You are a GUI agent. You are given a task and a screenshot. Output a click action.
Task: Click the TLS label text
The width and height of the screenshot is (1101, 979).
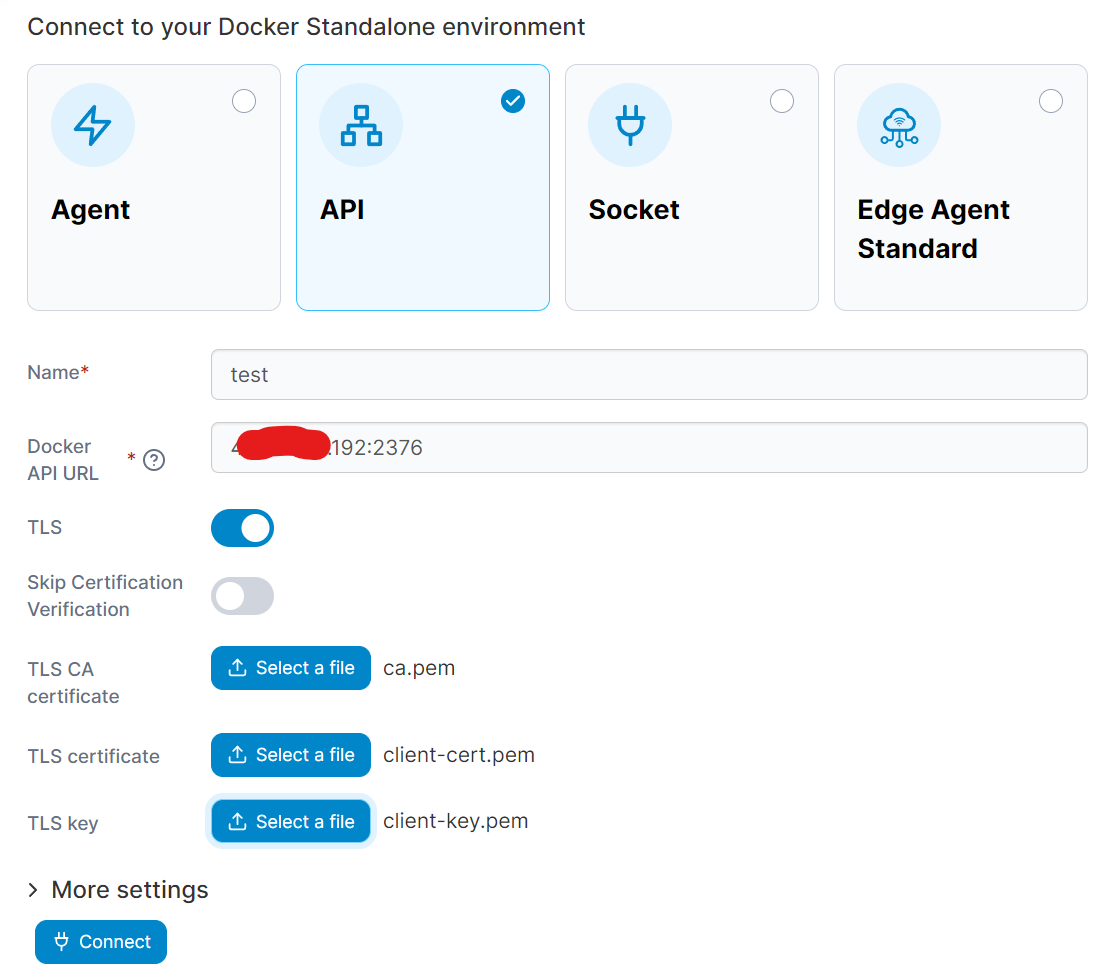(44, 527)
